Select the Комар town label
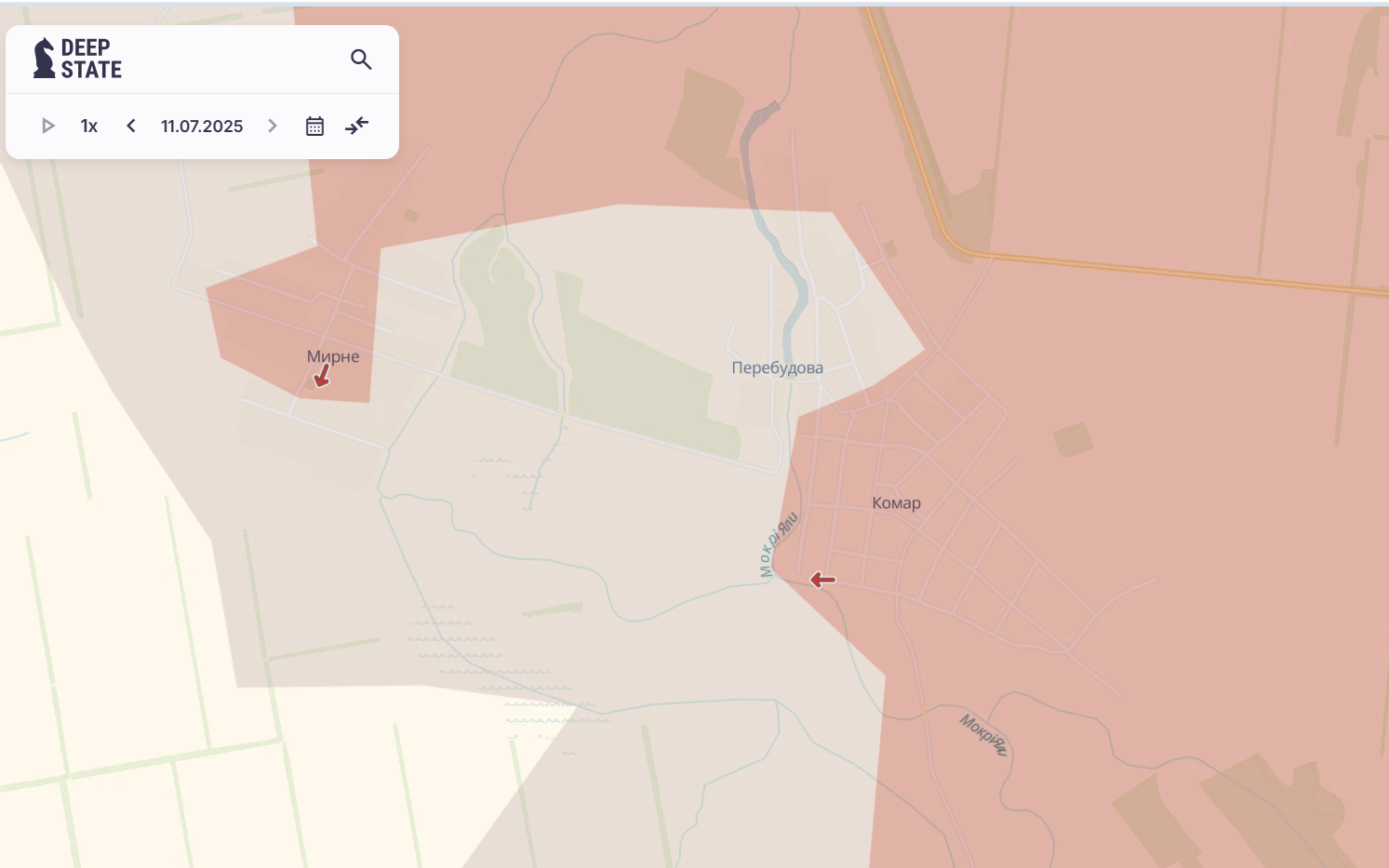 (896, 503)
